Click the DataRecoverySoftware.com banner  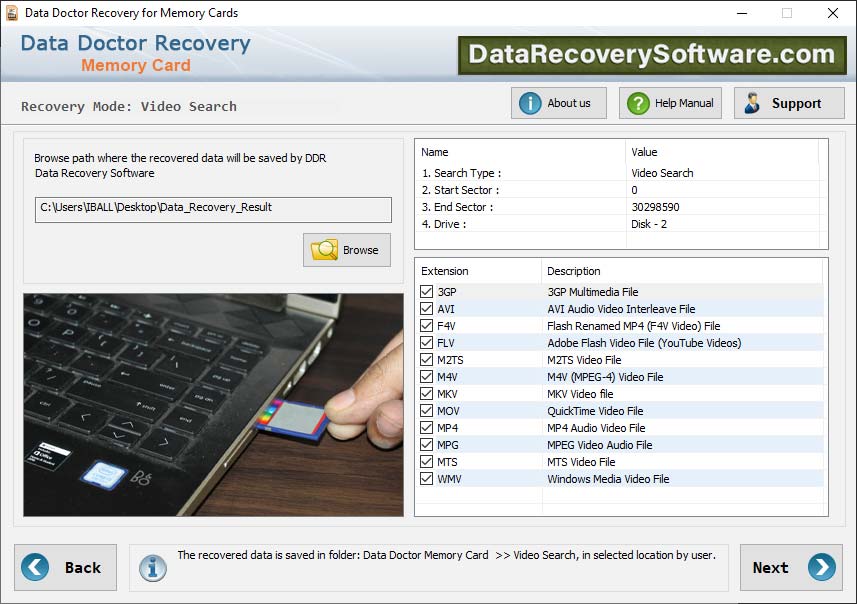pos(655,53)
